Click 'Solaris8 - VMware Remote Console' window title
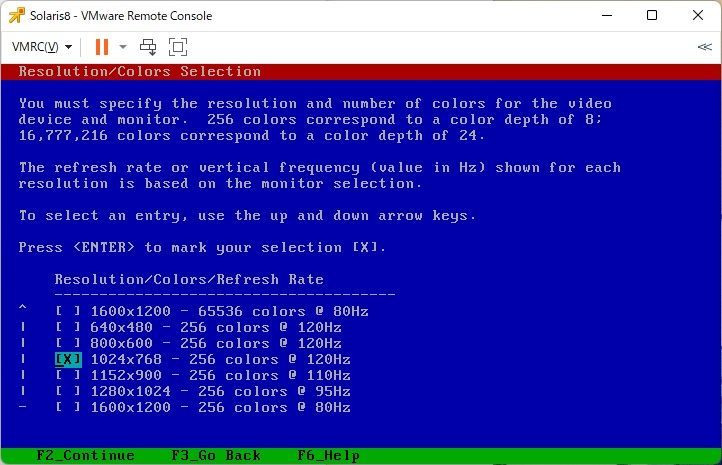Screen dimensions: 722x465 tap(121, 16)
